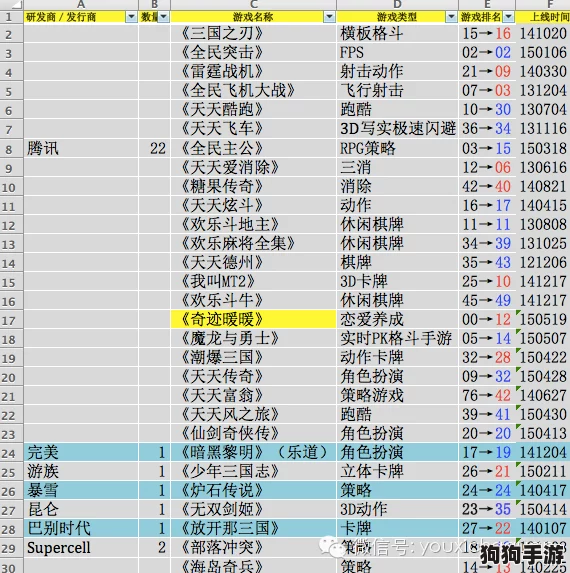Open the 游戏排名 column filter dropdown
Screen dimensions: 570x573
[509, 17]
